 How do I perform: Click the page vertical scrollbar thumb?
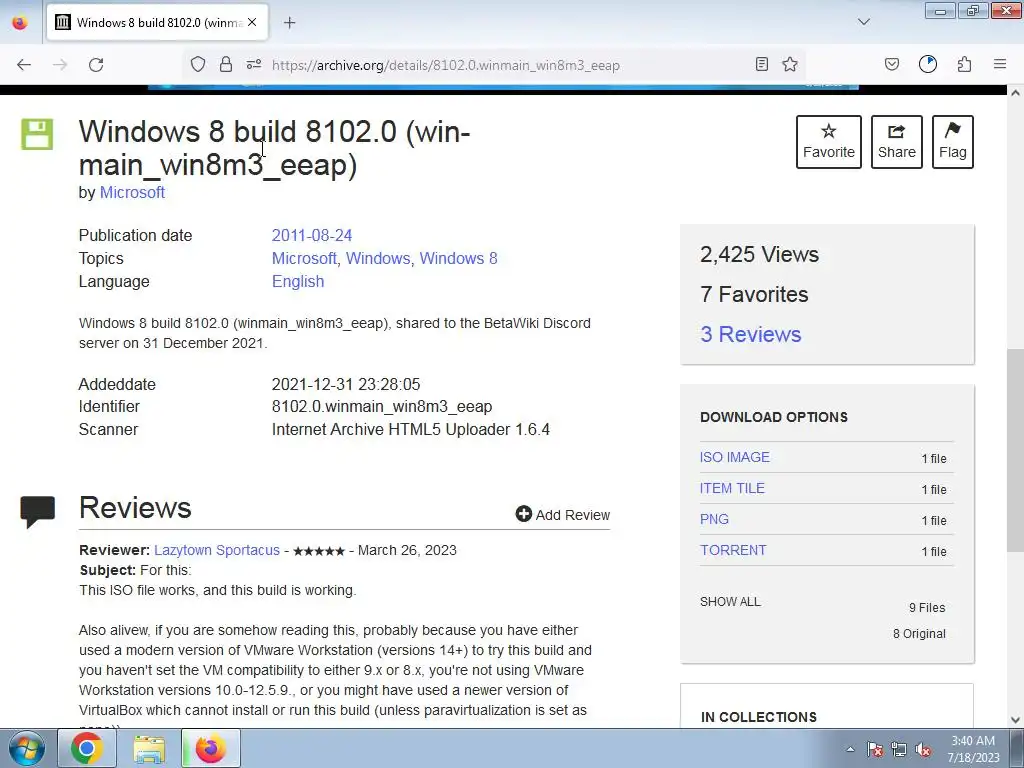(x=1015, y=451)
